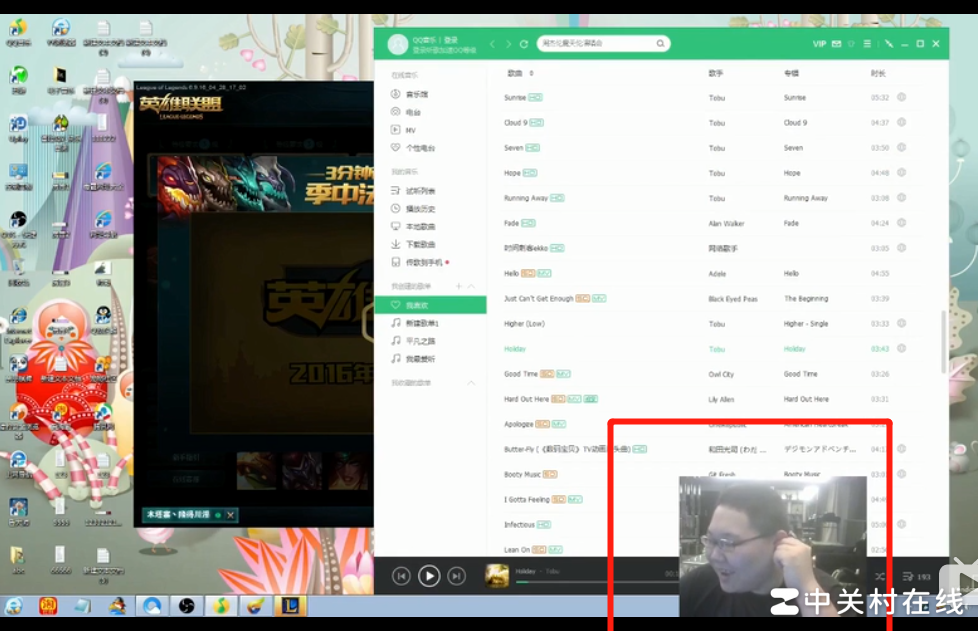
Task: Add a new playlist with plus icon
Action: 459,287
